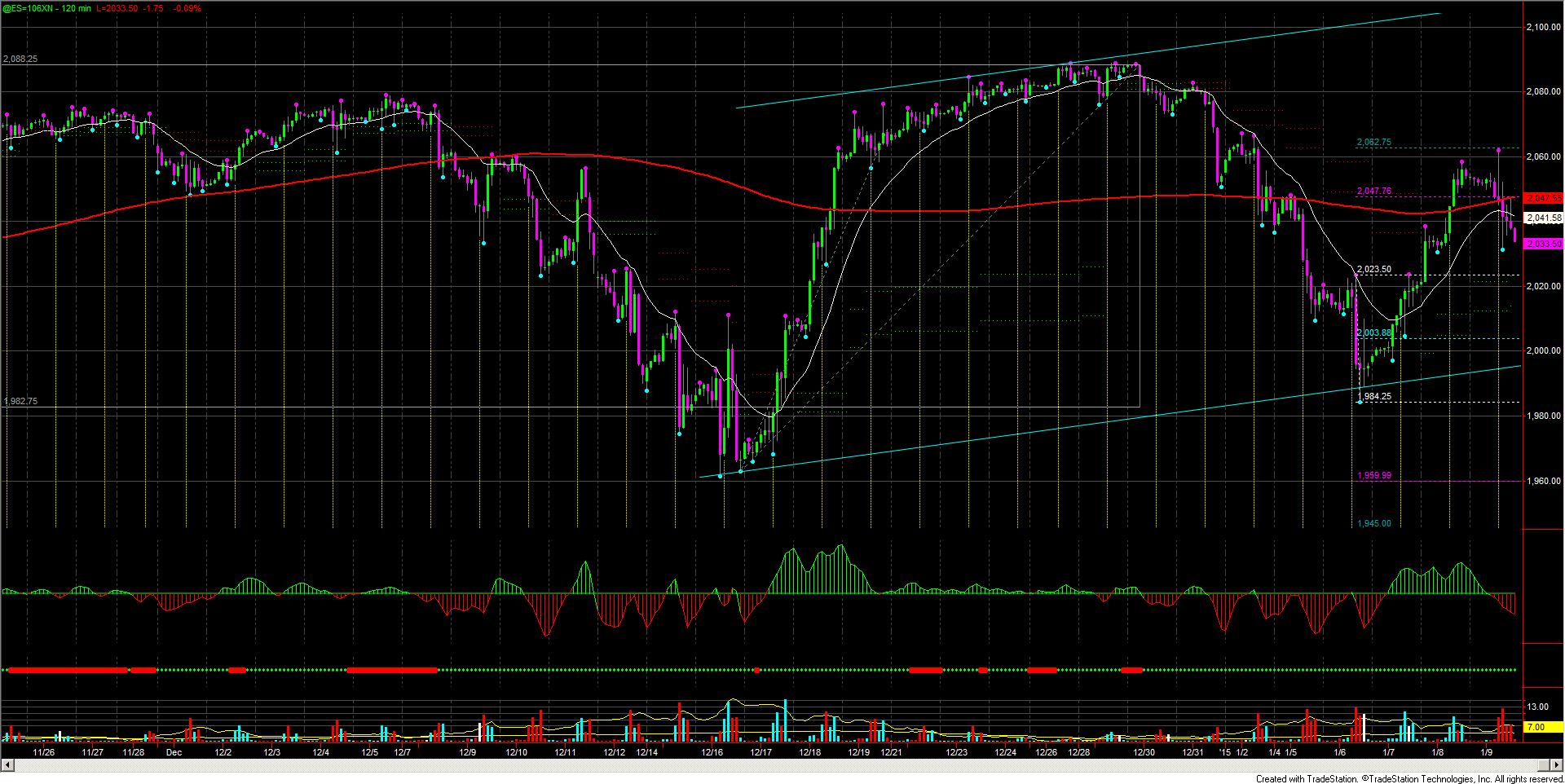Click the red 2,047.55 moving average price tag
Viewport: 1565px width, 784px height.
click(1544, 198)
